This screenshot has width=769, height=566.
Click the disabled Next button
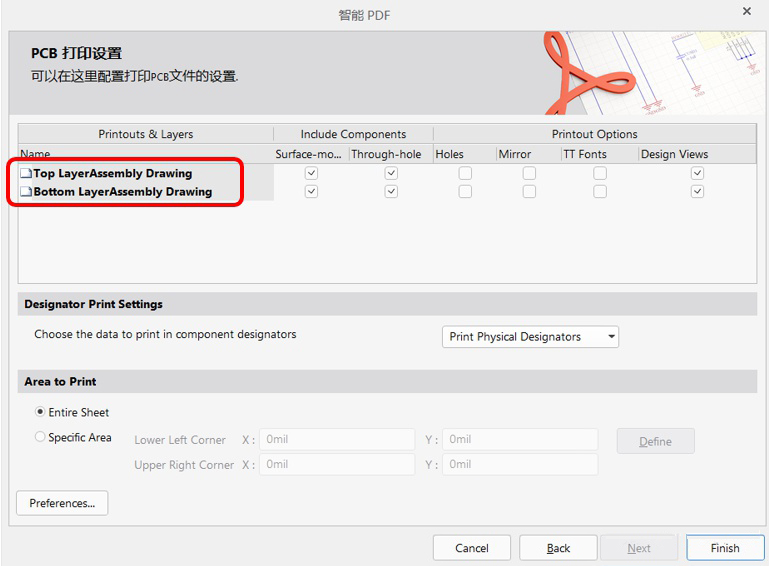click(x=639, y=548)
